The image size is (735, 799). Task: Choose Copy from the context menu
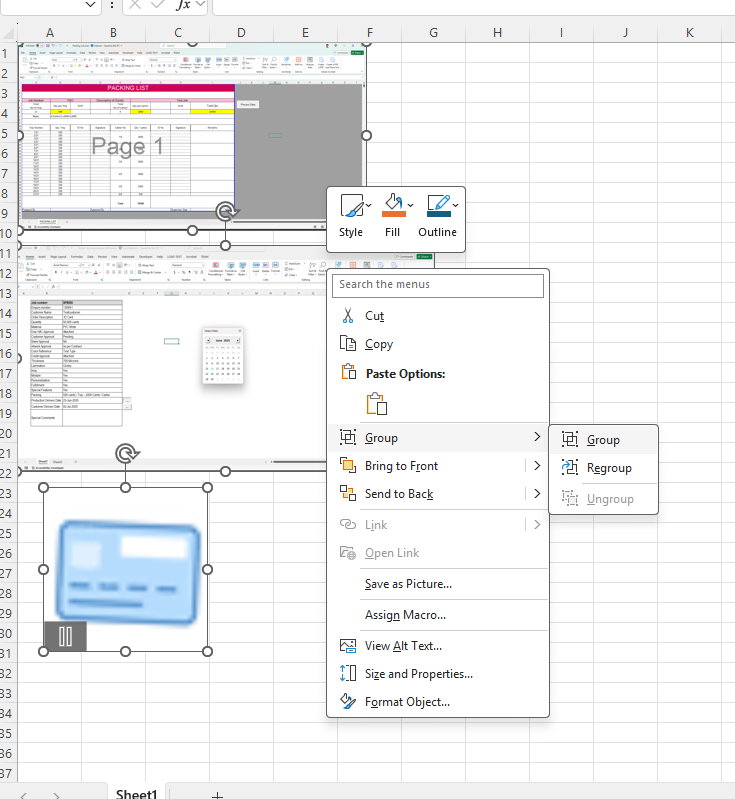coord(438,344)
